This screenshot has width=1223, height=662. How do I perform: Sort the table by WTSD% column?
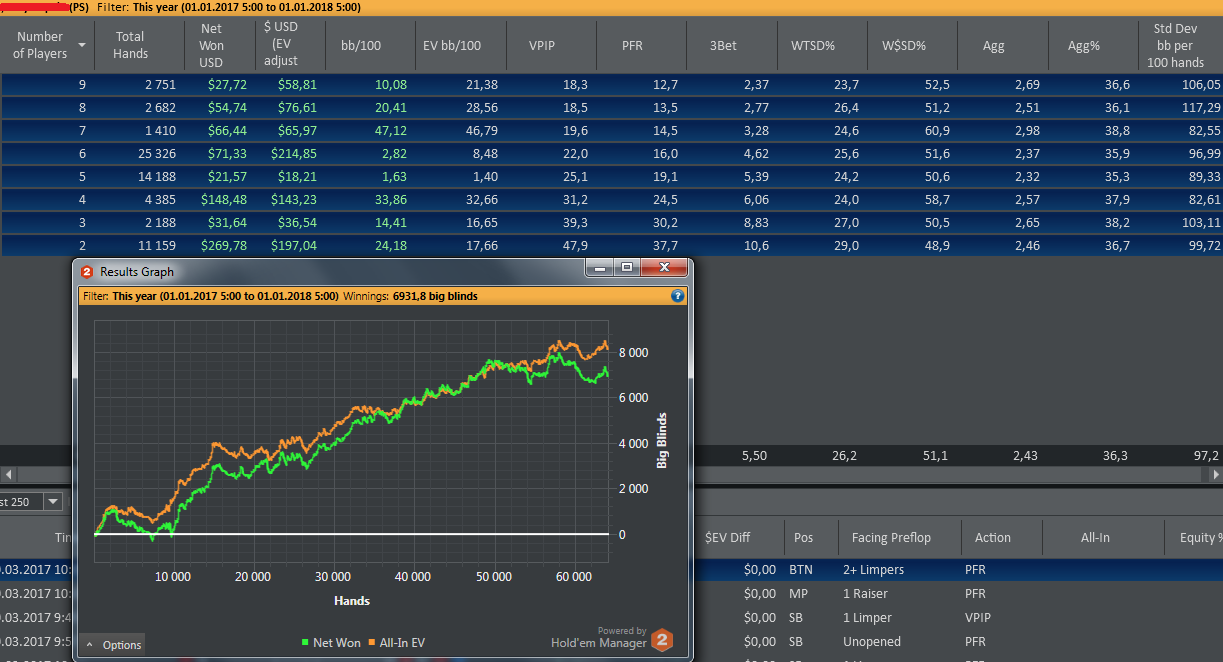[812, 45]
